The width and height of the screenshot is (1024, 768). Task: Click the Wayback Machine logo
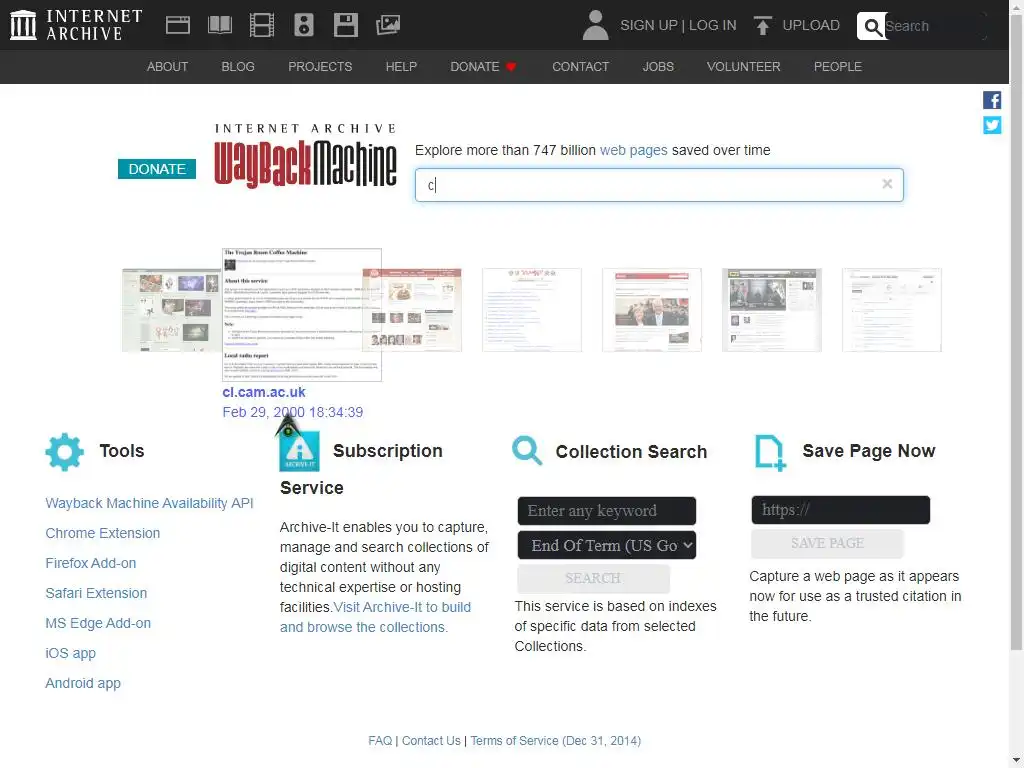coord(306,155)
